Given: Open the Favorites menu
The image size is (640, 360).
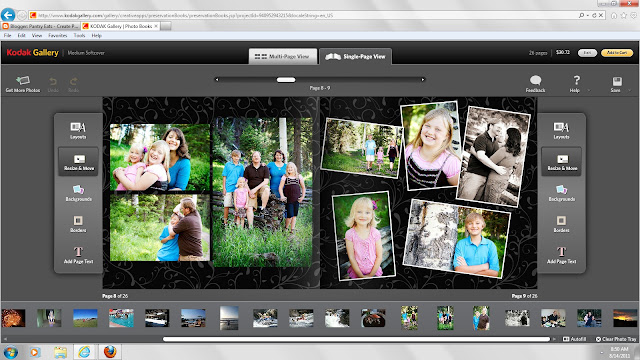Looking at the screenshot, I should pos(58,36).
